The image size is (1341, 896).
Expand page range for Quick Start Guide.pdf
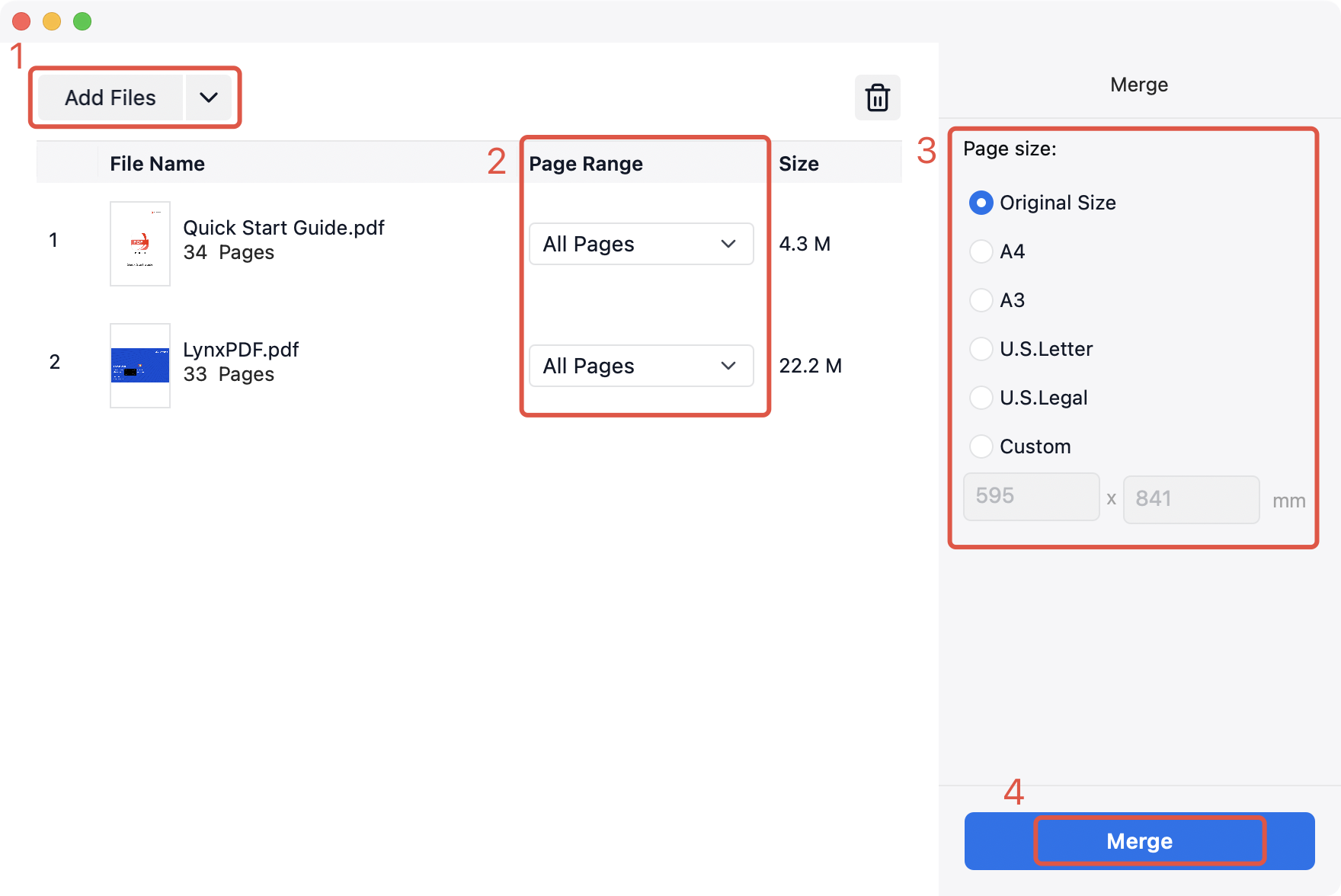[x=641, y=244]
